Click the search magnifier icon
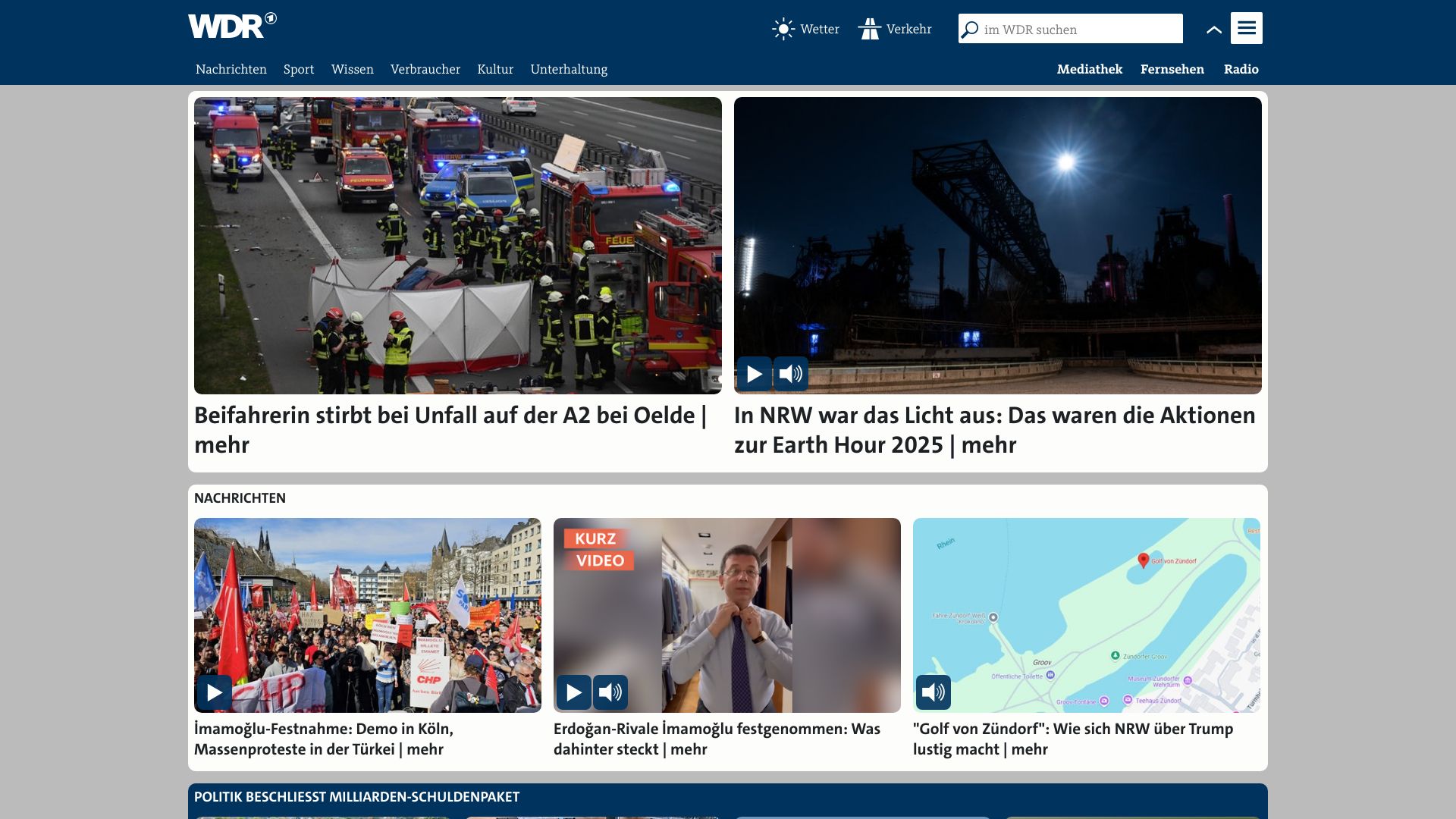This screenshot has width=1456, height=819. (x=970, y=30)
